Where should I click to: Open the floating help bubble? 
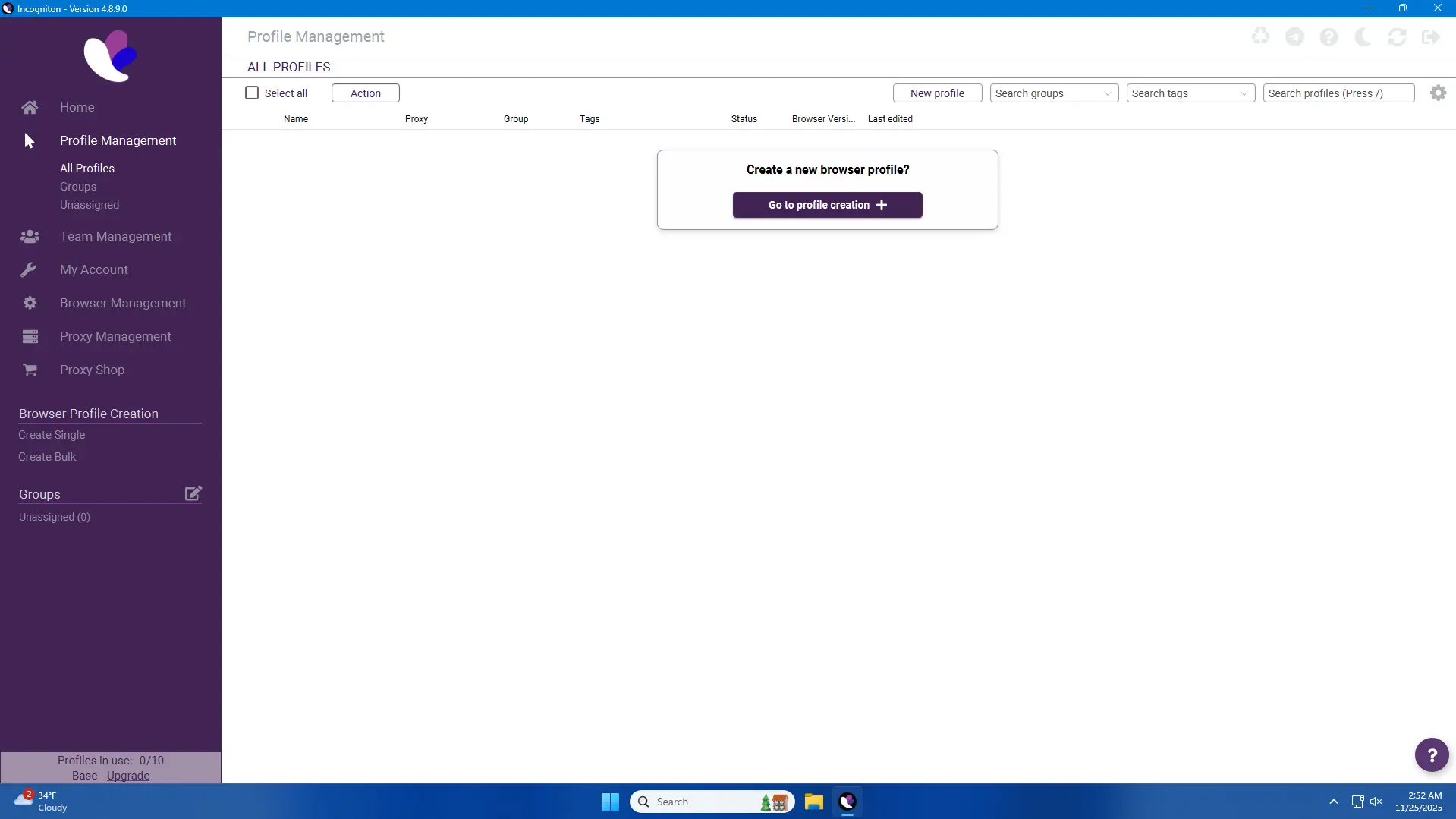tap(1432, 755)
